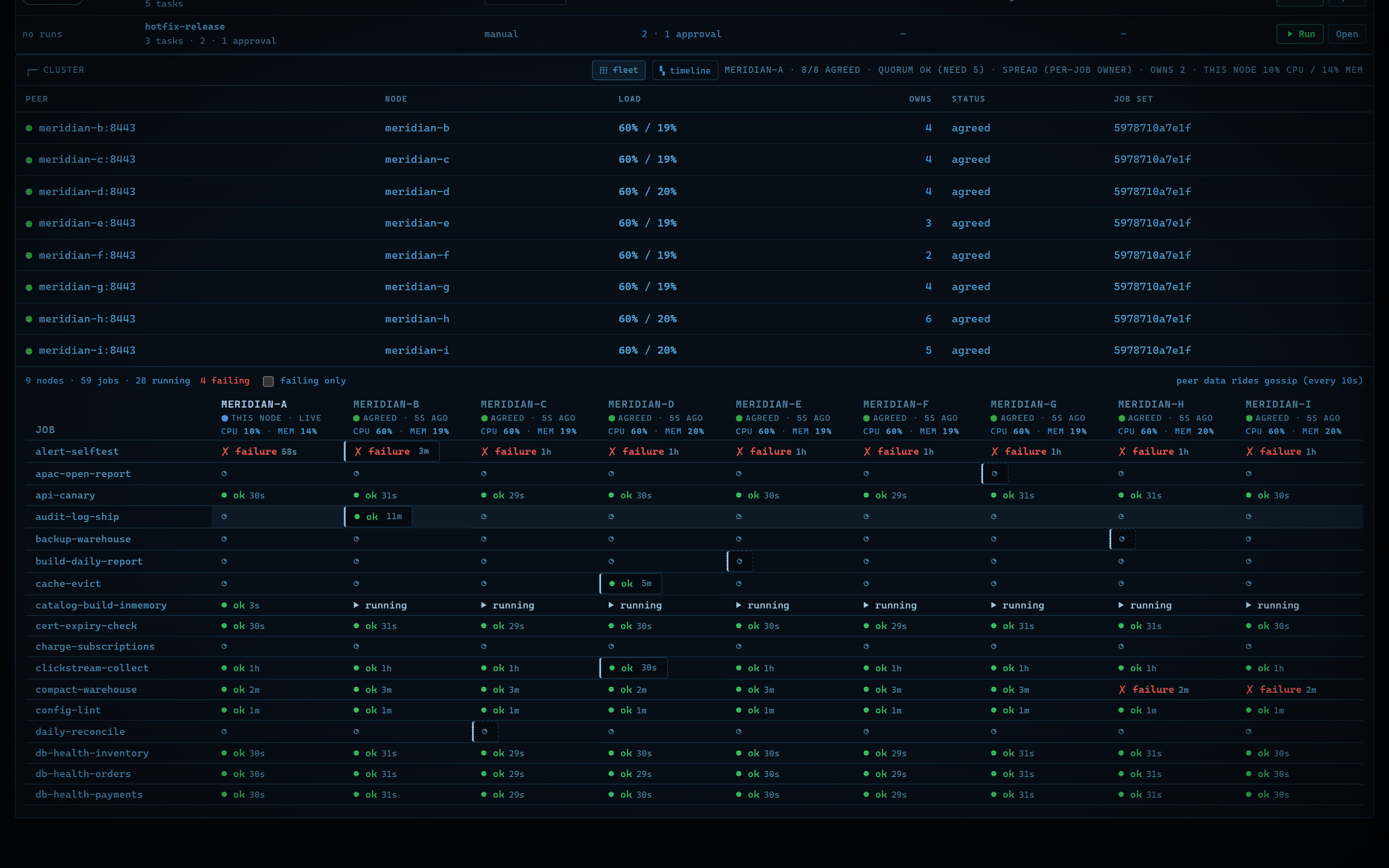
Task: Switch to the timeline view tab
Action: (x=685, y=70)
